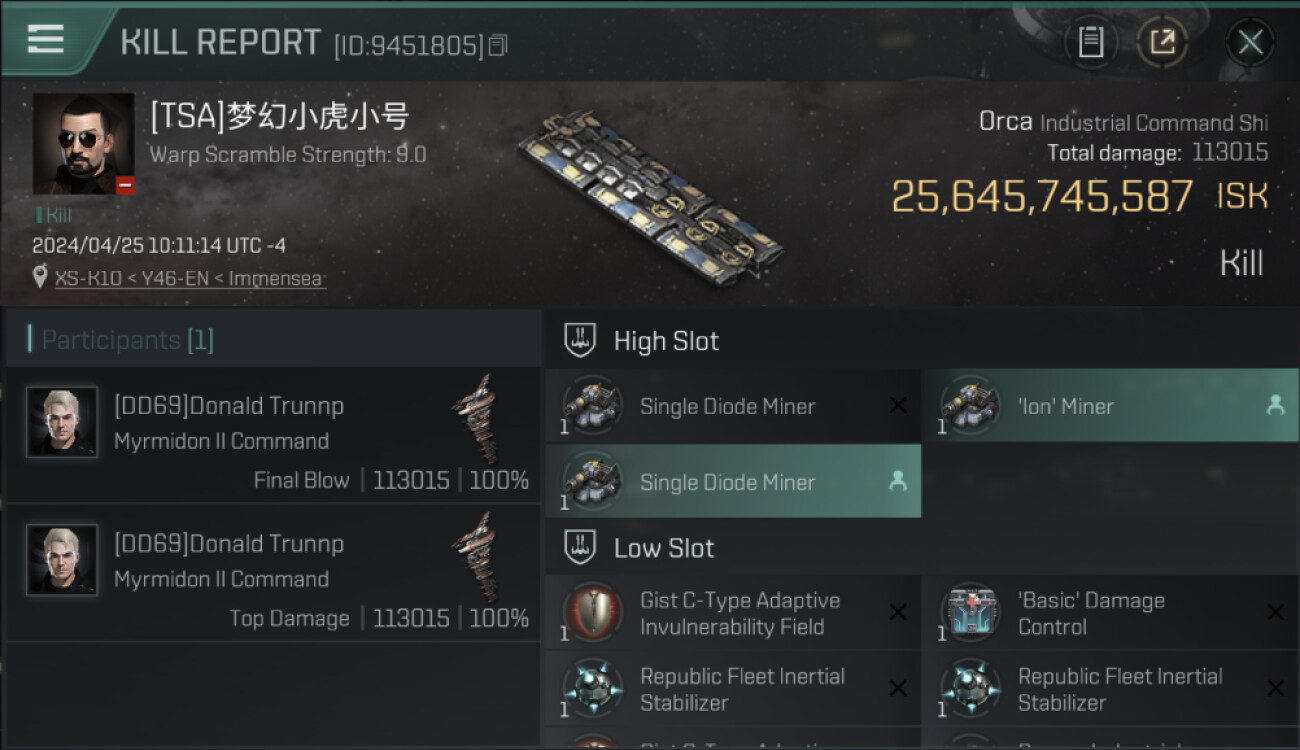Screen dimensions: 1300x750
Task: Open the clipboard notes icon
Action: tap(1090, 42)
